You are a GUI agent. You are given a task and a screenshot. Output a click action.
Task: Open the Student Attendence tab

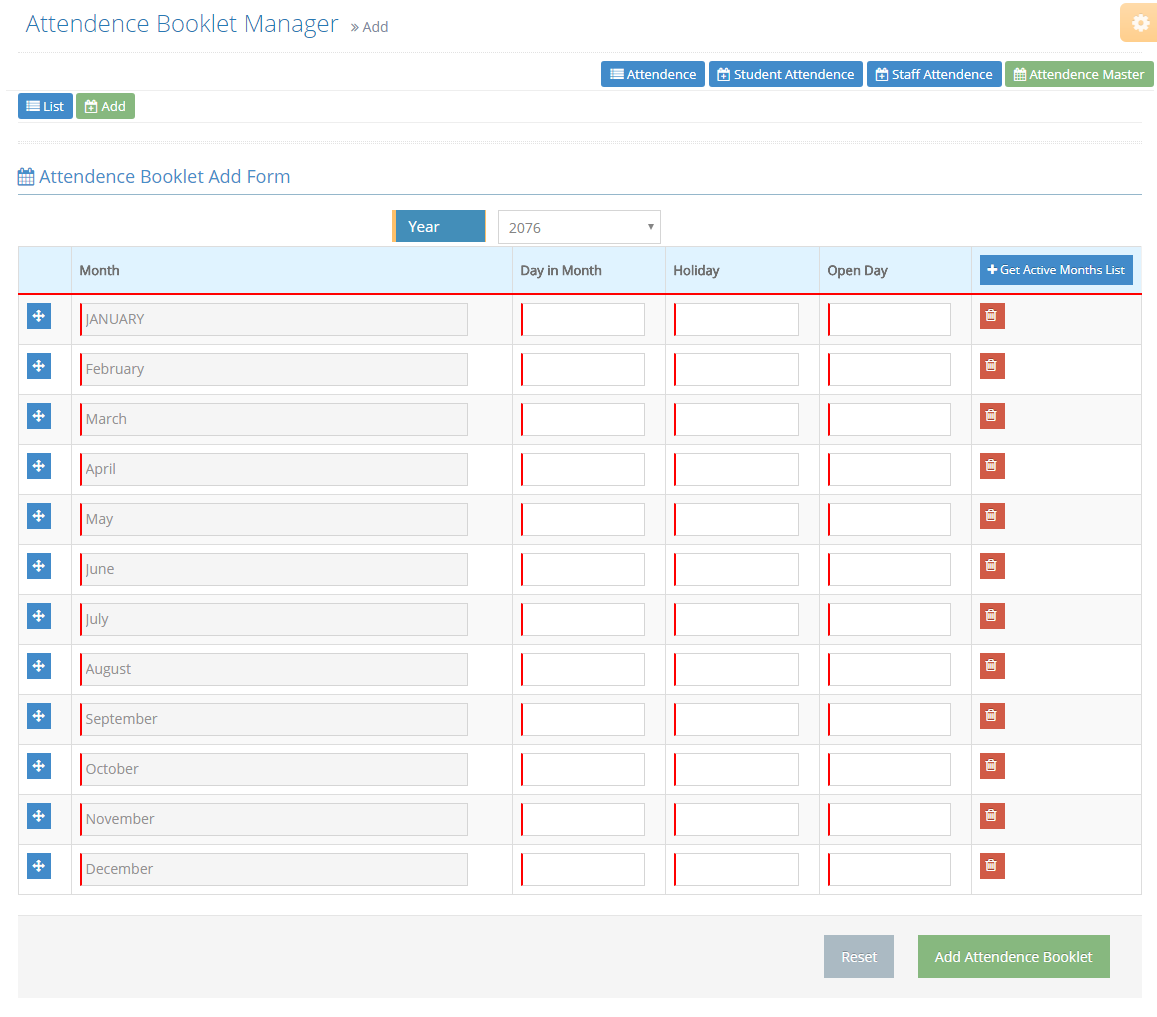point(785,74)
